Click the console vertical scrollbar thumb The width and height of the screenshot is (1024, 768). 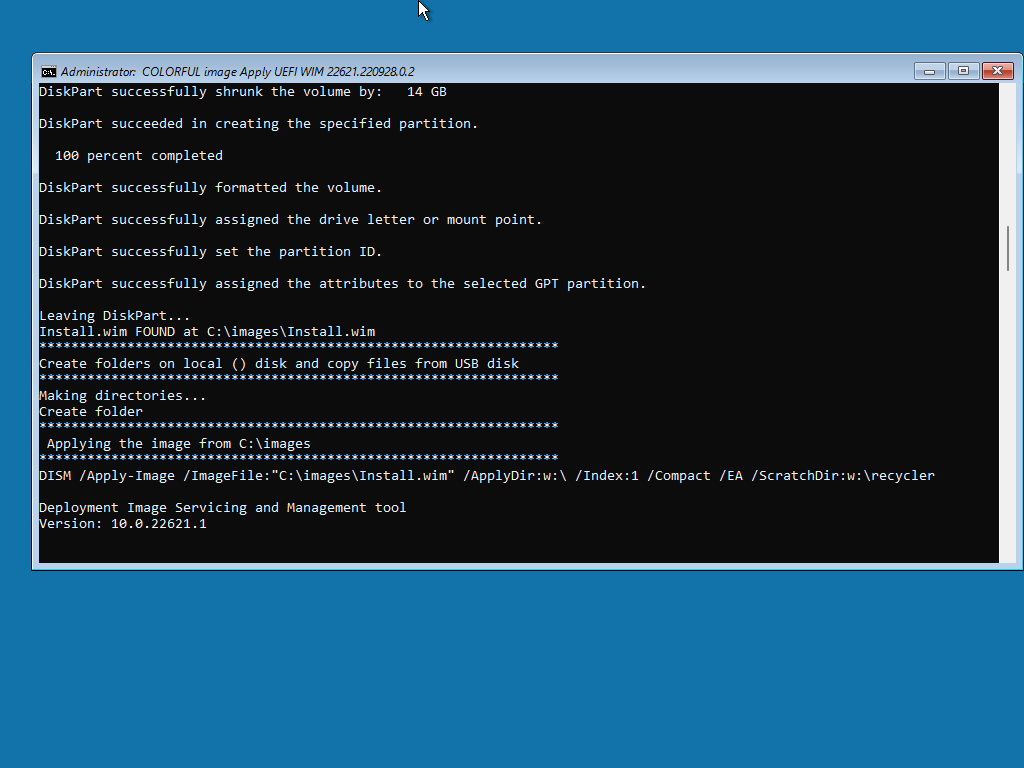[x=1008, y=248]
